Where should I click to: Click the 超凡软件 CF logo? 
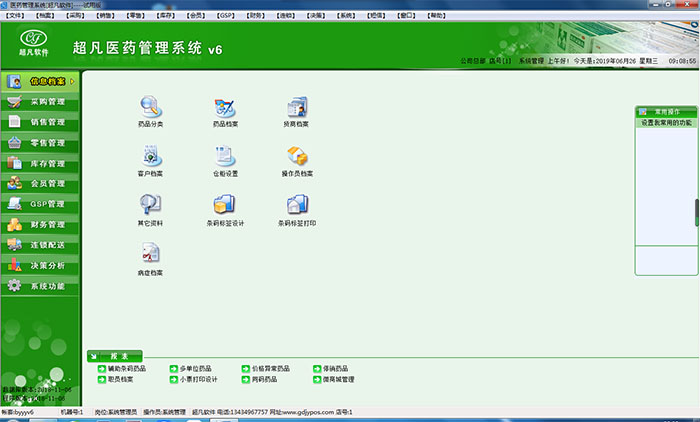click(33, 42)
